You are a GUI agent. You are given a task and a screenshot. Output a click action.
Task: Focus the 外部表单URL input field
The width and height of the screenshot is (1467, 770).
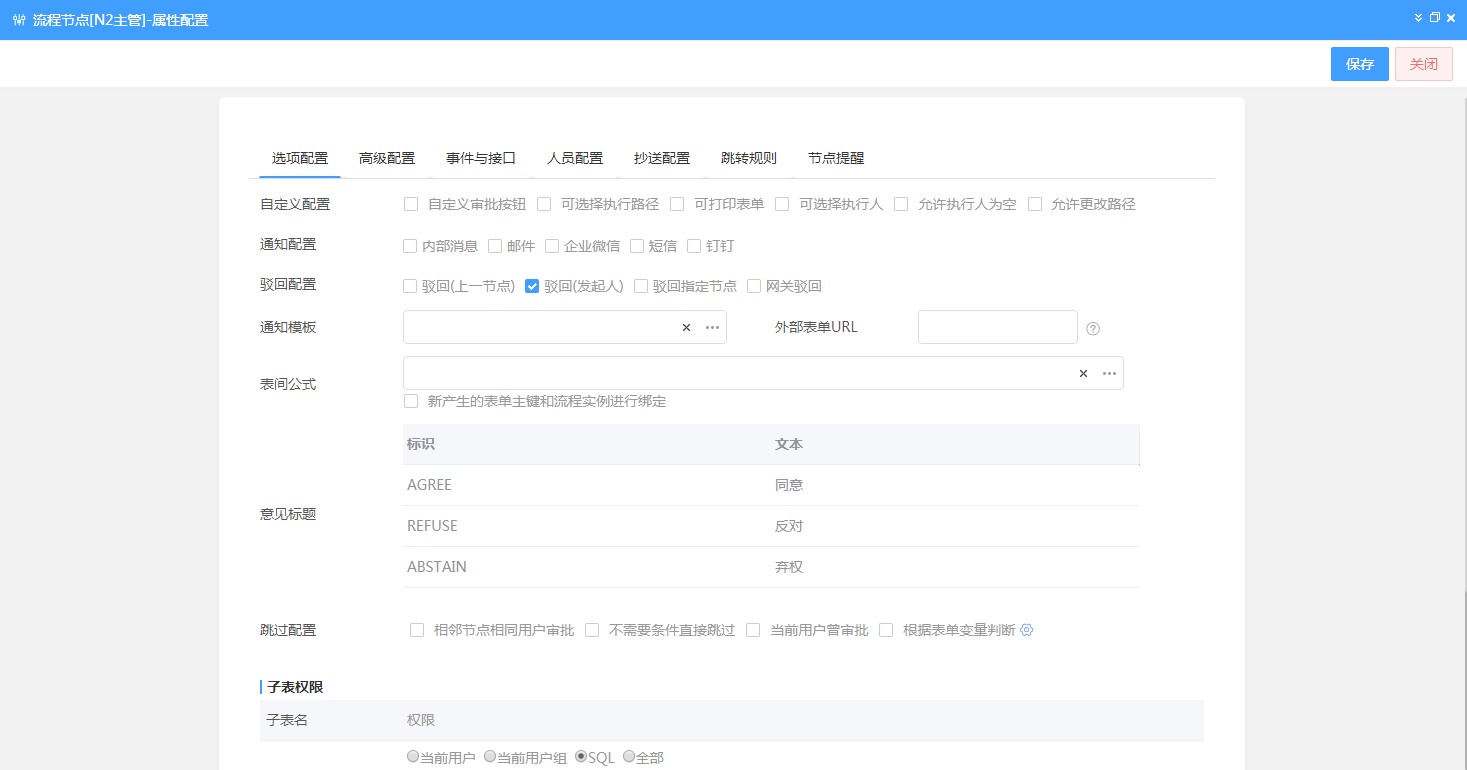[x=998, y=327]
